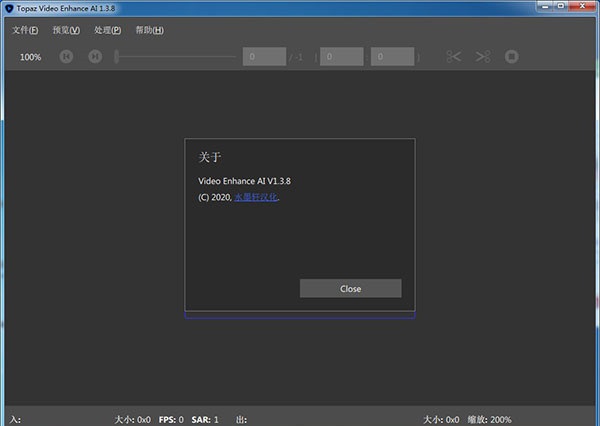
Task: Open the 文件(F) menu
Action: [x=25, y=30]
